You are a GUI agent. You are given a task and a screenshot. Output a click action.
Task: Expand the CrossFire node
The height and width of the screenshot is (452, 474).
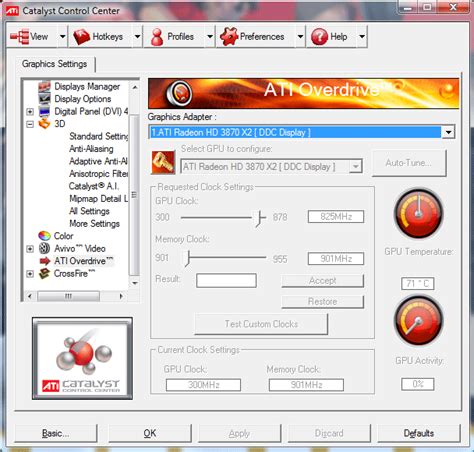(x=30, y=274)
